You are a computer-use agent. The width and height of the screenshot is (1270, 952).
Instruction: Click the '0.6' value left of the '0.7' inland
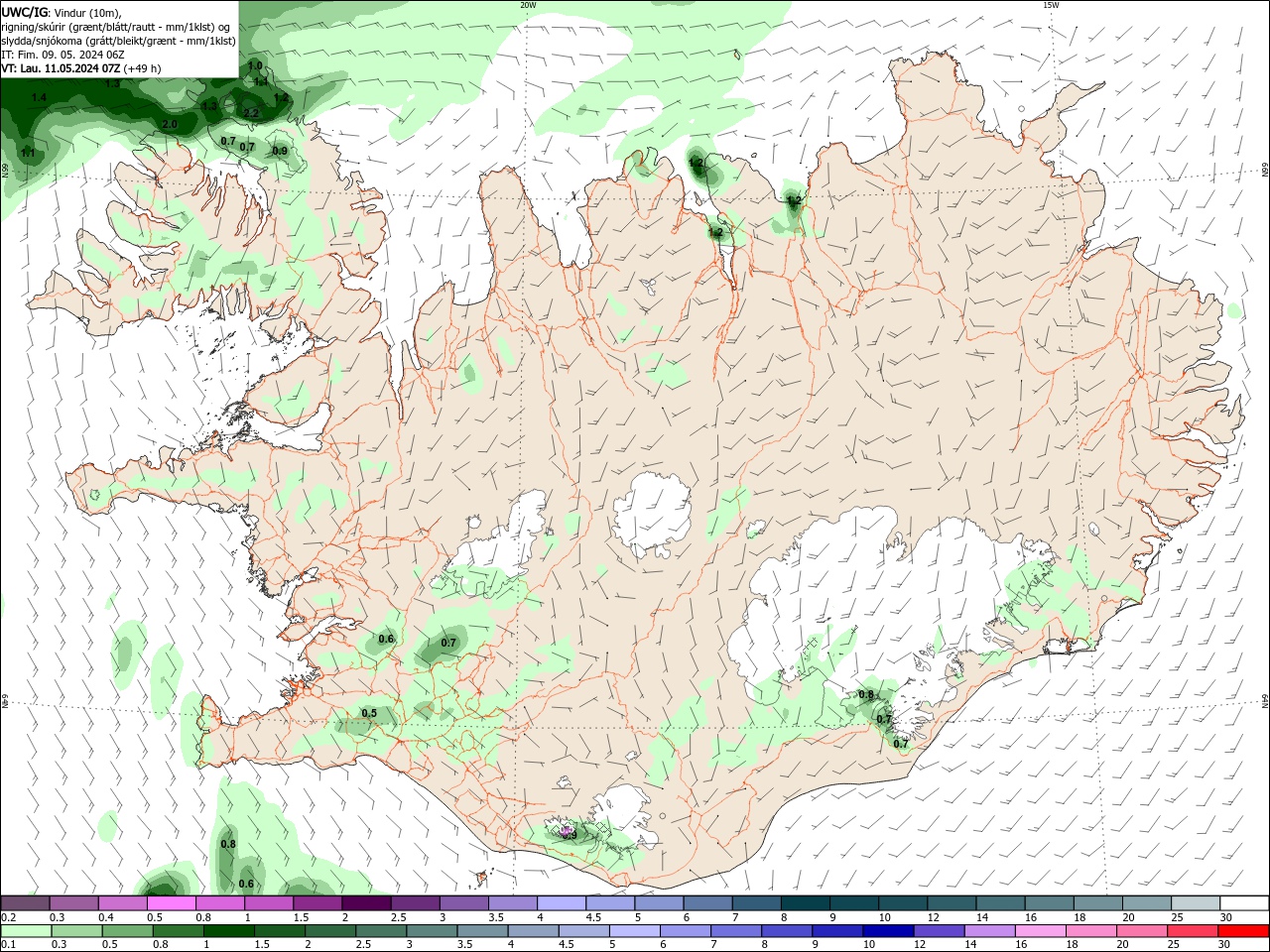[386, 639]
